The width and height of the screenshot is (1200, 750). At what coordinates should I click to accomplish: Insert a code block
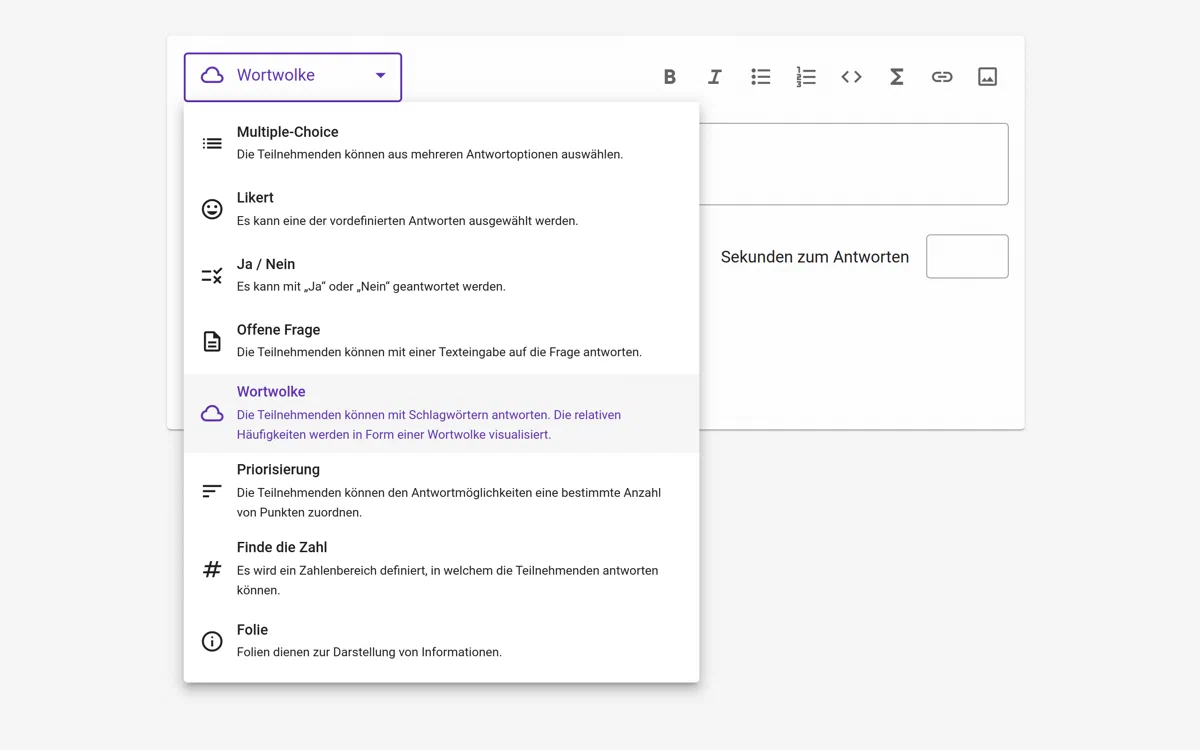pyautogui.click(x=851, y=77)
